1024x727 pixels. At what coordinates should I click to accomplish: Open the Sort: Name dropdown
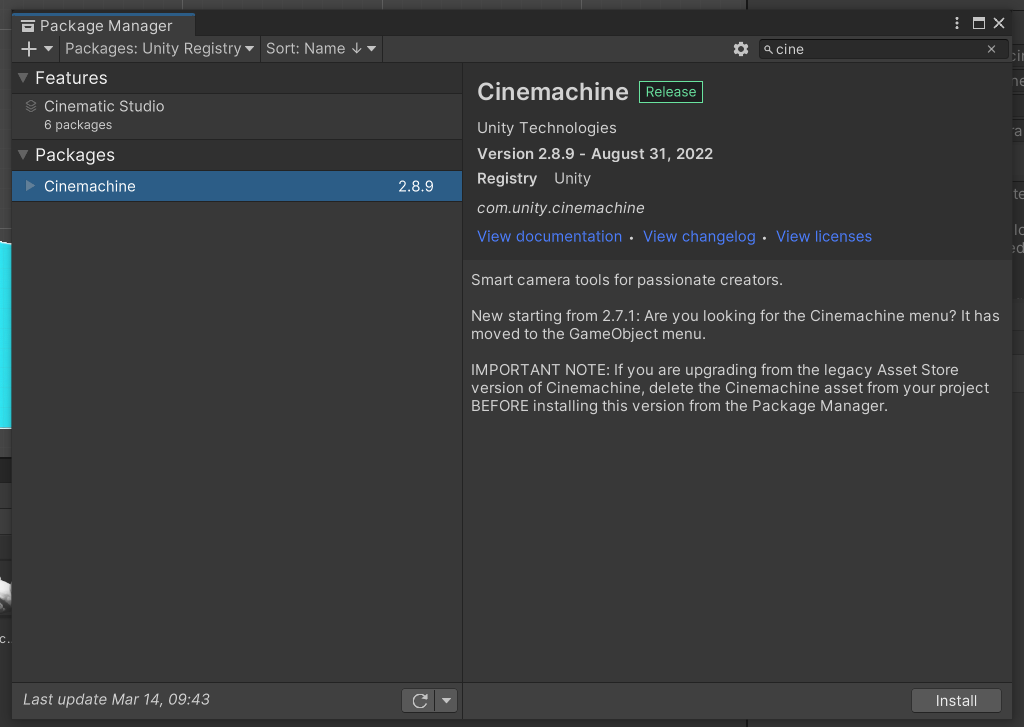[321, 49]
